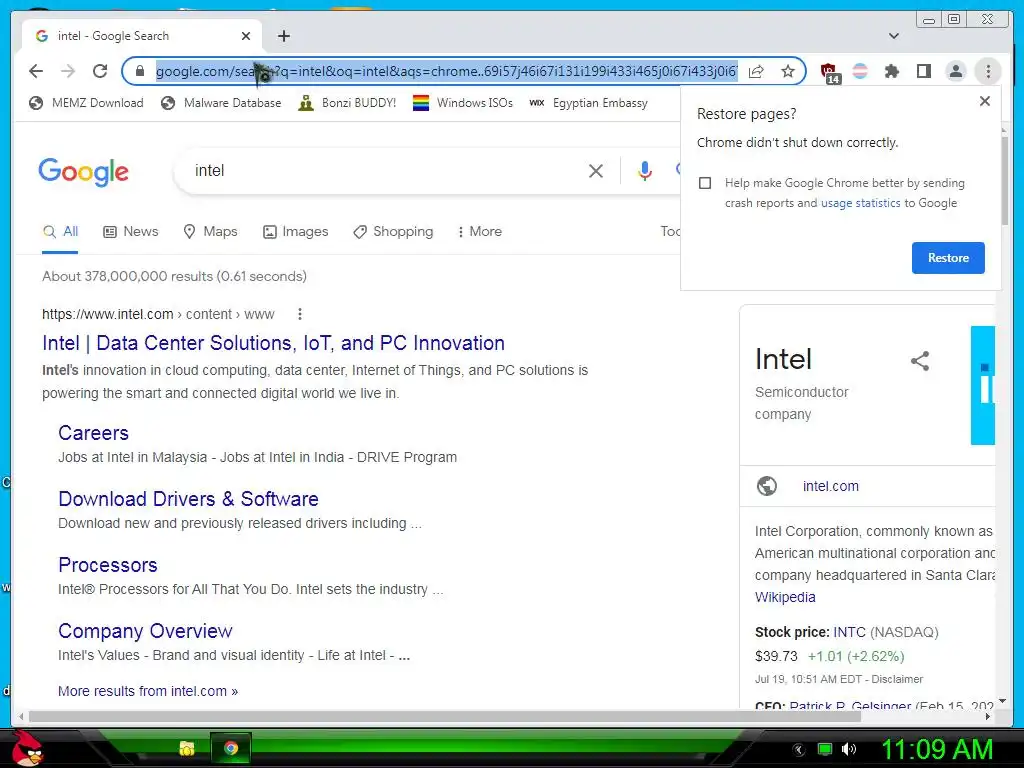Switch to the Images tab
Image resolution: width=1024 pixels, height=768 pixels.
pyautogui.click(x=296, y=232)
